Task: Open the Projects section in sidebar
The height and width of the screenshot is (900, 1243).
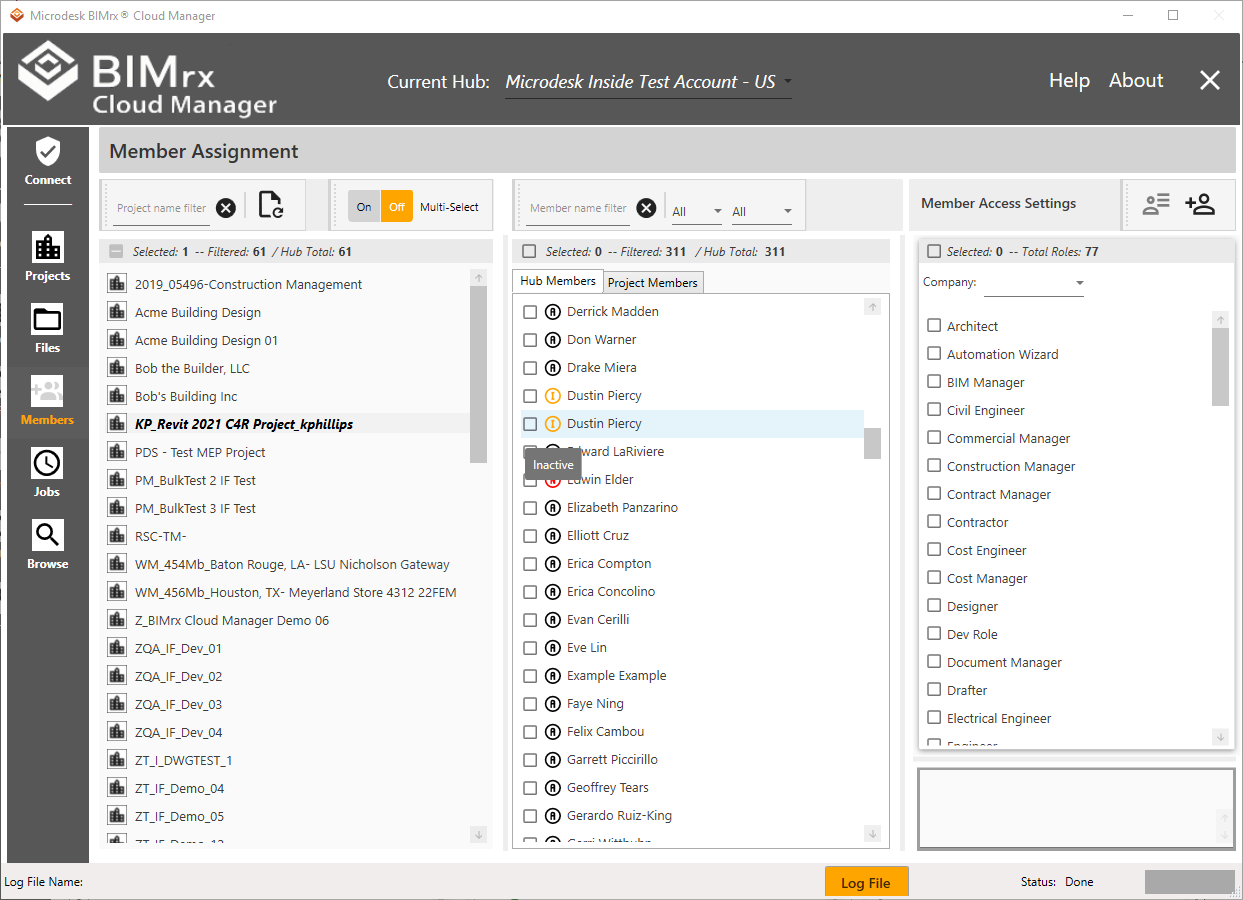Action: pyautogui.click(x=48, y=256)
